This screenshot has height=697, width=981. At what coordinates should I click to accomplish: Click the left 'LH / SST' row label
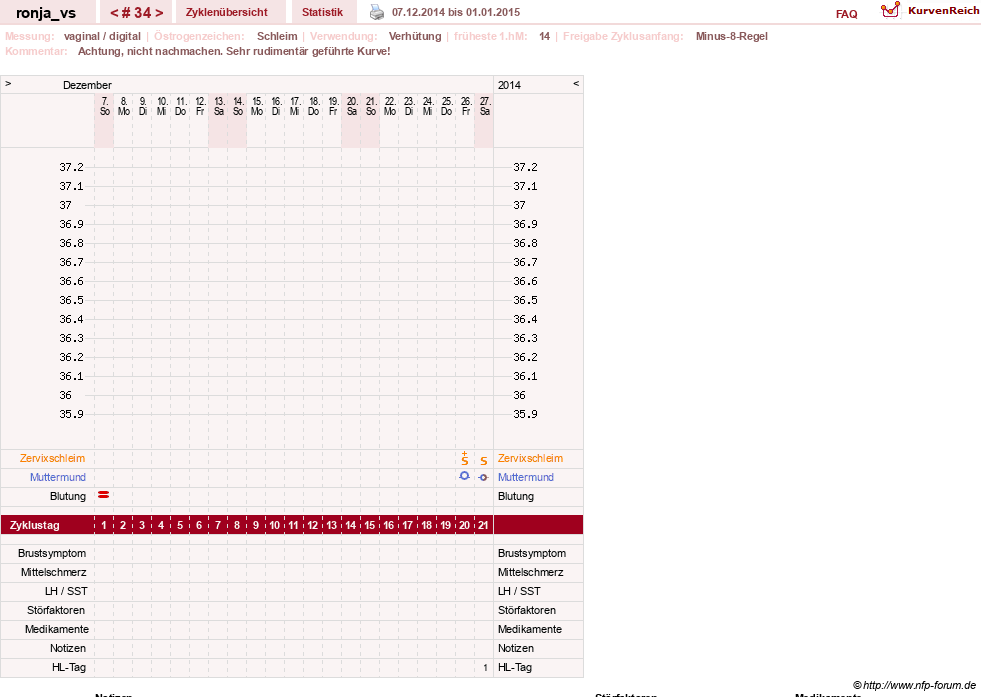(66, 591)
